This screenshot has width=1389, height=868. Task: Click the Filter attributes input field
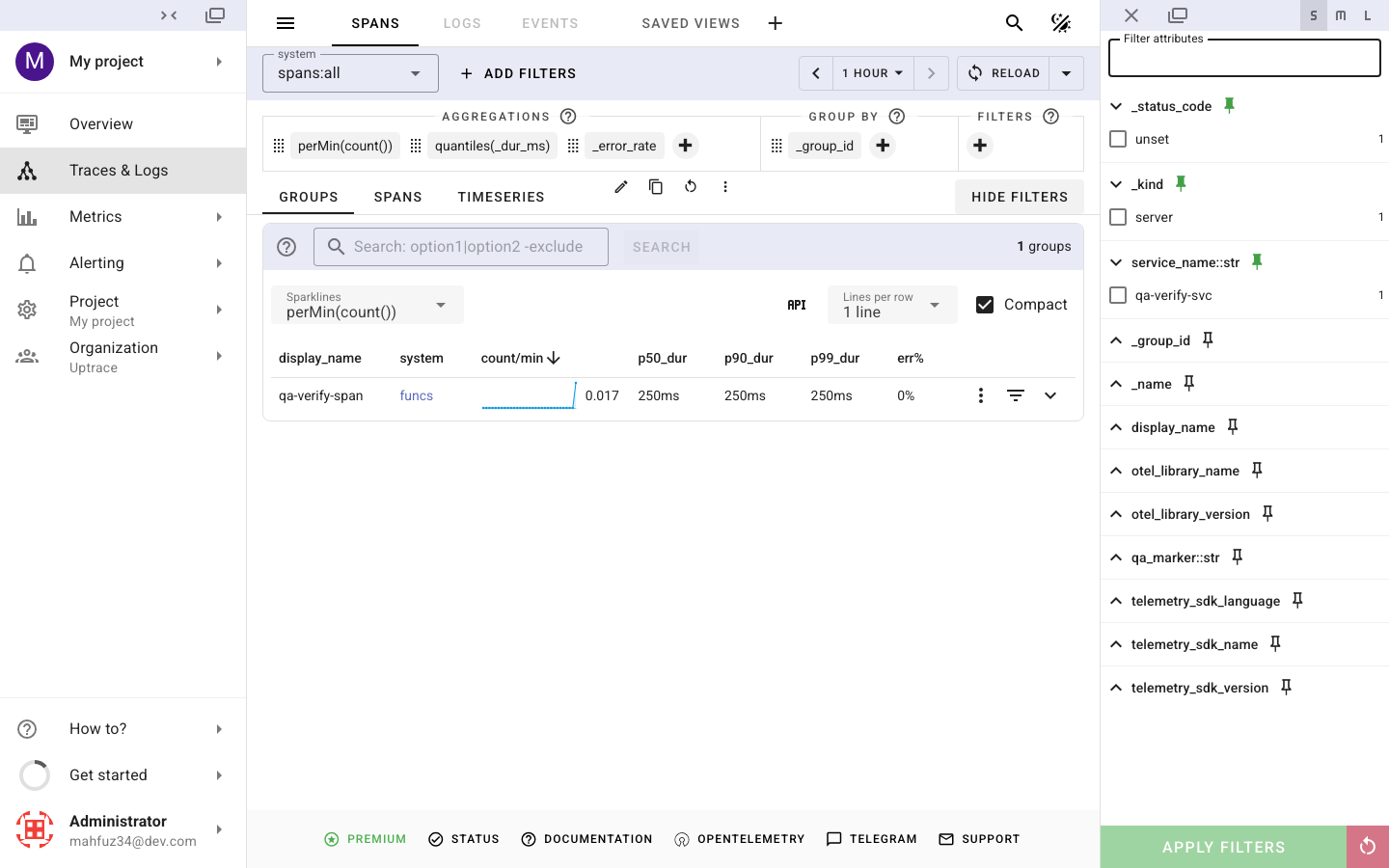1244,58
